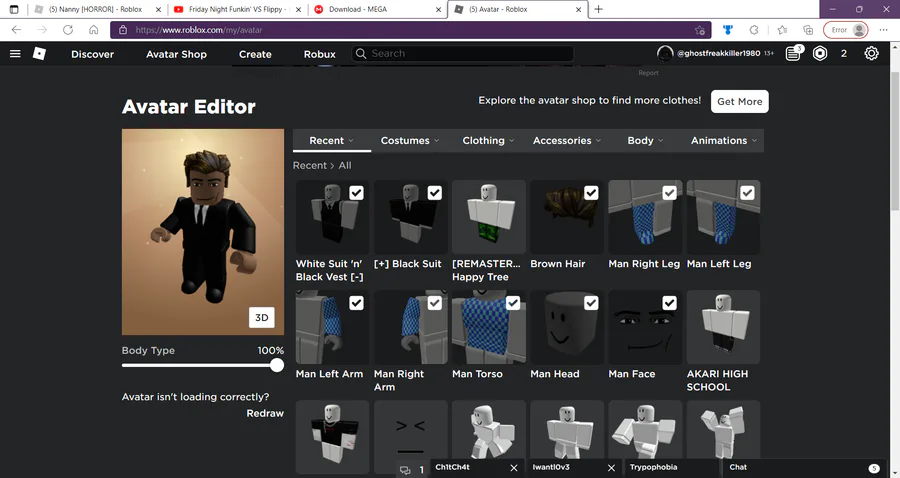Expand the Body category dropdown

pyautogui.click(x=645, y=141)
